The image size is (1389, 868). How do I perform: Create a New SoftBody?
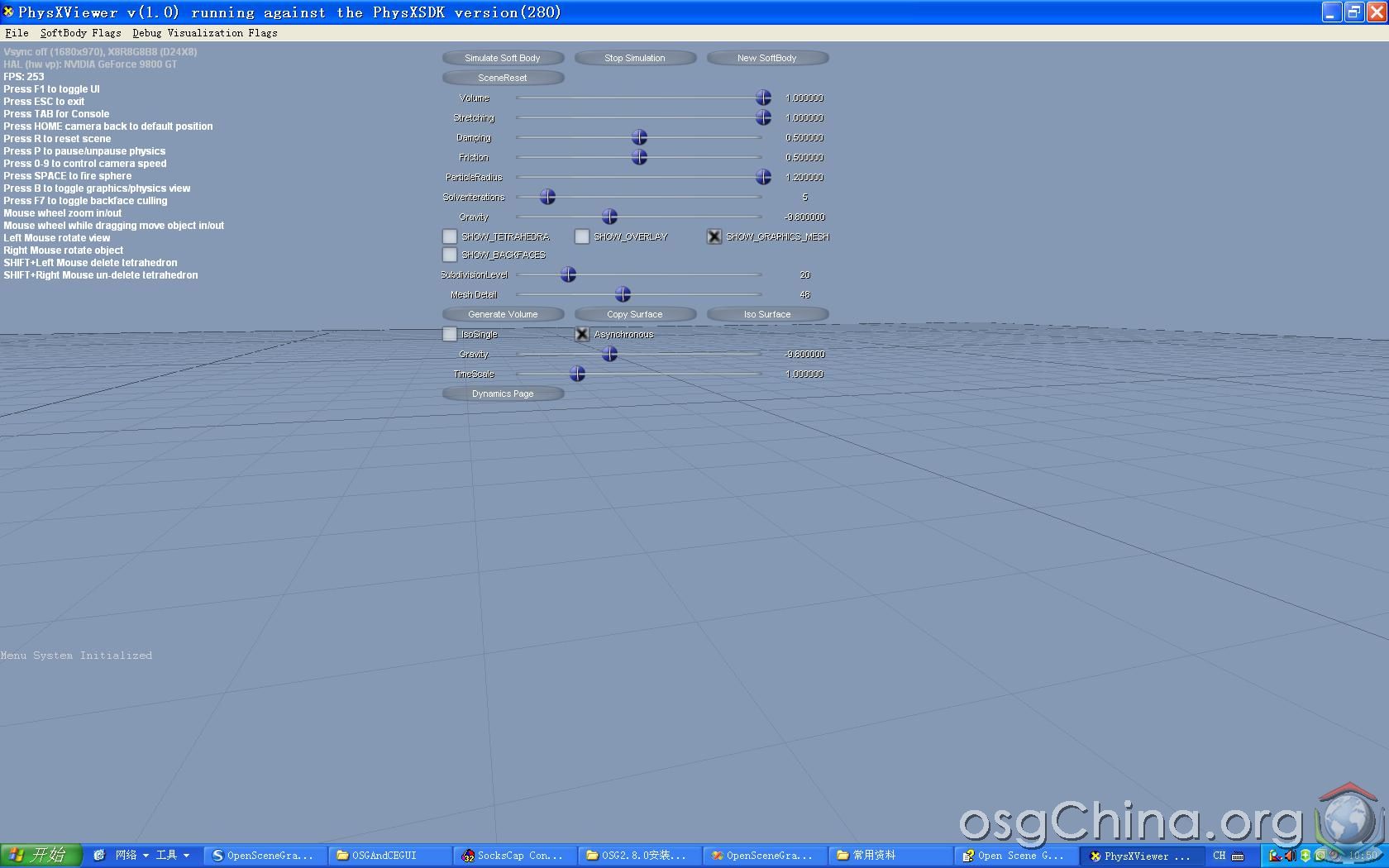click(x=767, y=58)
